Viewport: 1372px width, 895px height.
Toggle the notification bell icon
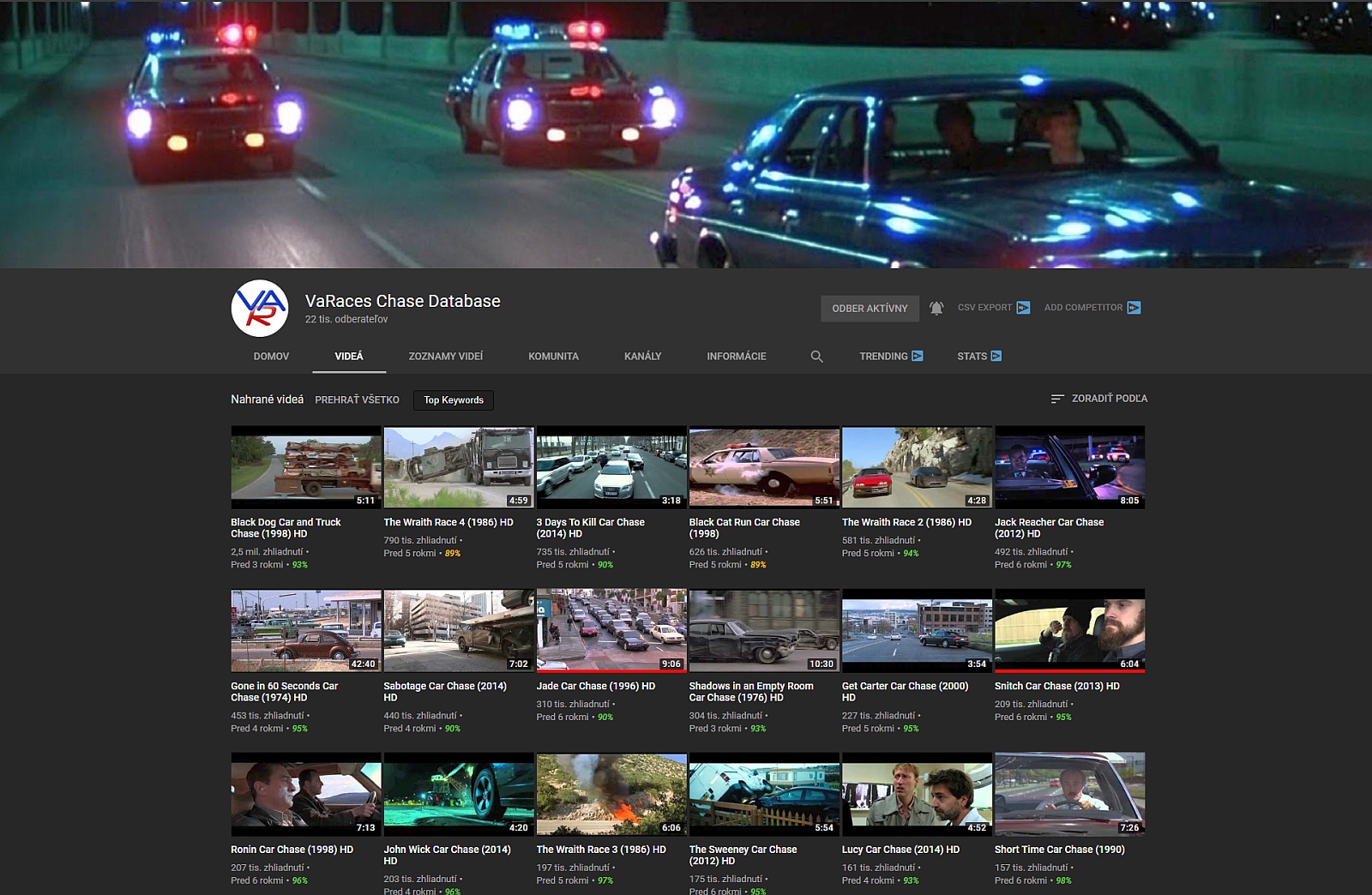[x=936, y=308]
